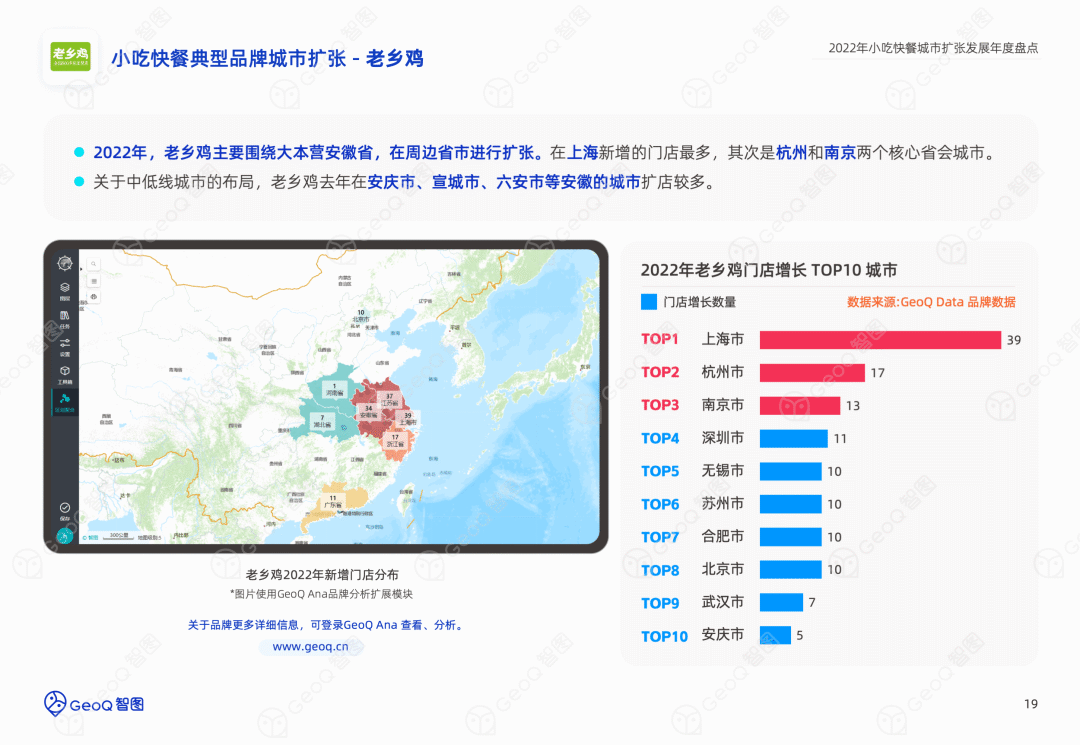Screen dimensions: 1080x745
Task: Click the red 杭州市 bar valued 17
Action: point(812,372)
